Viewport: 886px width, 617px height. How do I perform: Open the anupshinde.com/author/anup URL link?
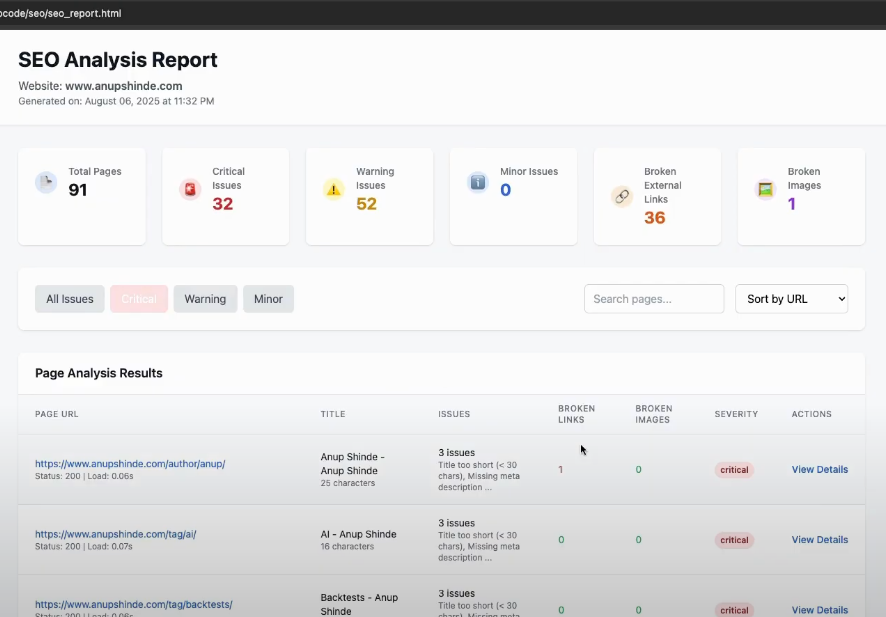pyautogui.click(x=130, y=463)
